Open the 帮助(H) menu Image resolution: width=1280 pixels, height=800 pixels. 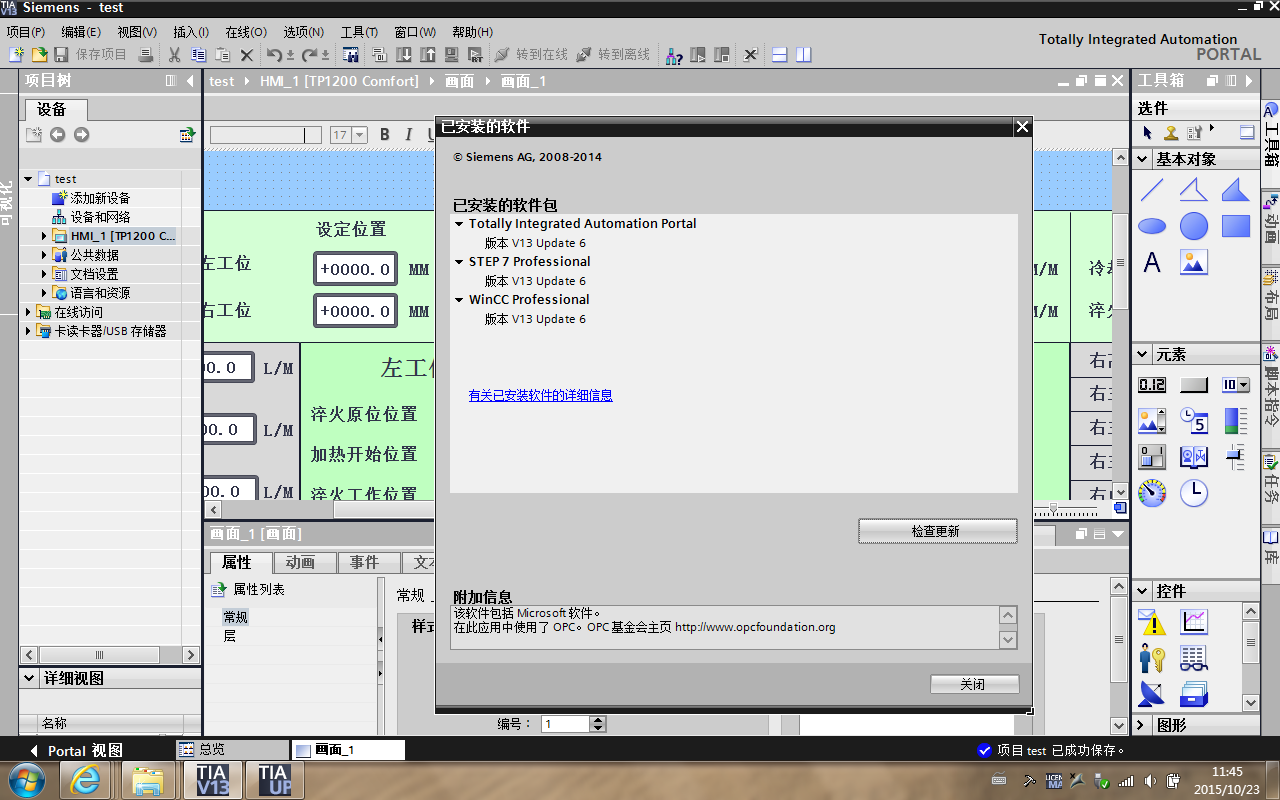click(473, 32)
